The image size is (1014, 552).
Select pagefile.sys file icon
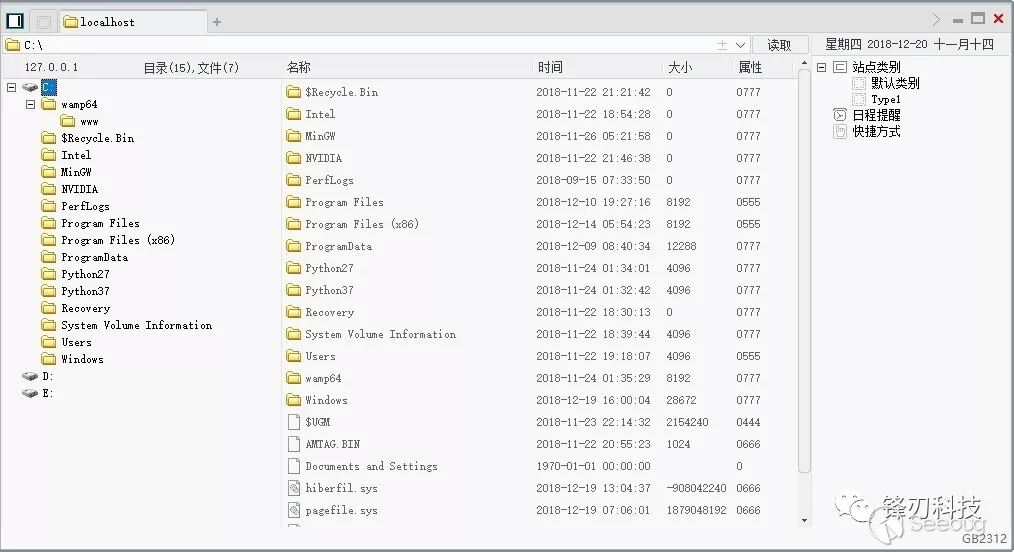(x=294, y=509)
